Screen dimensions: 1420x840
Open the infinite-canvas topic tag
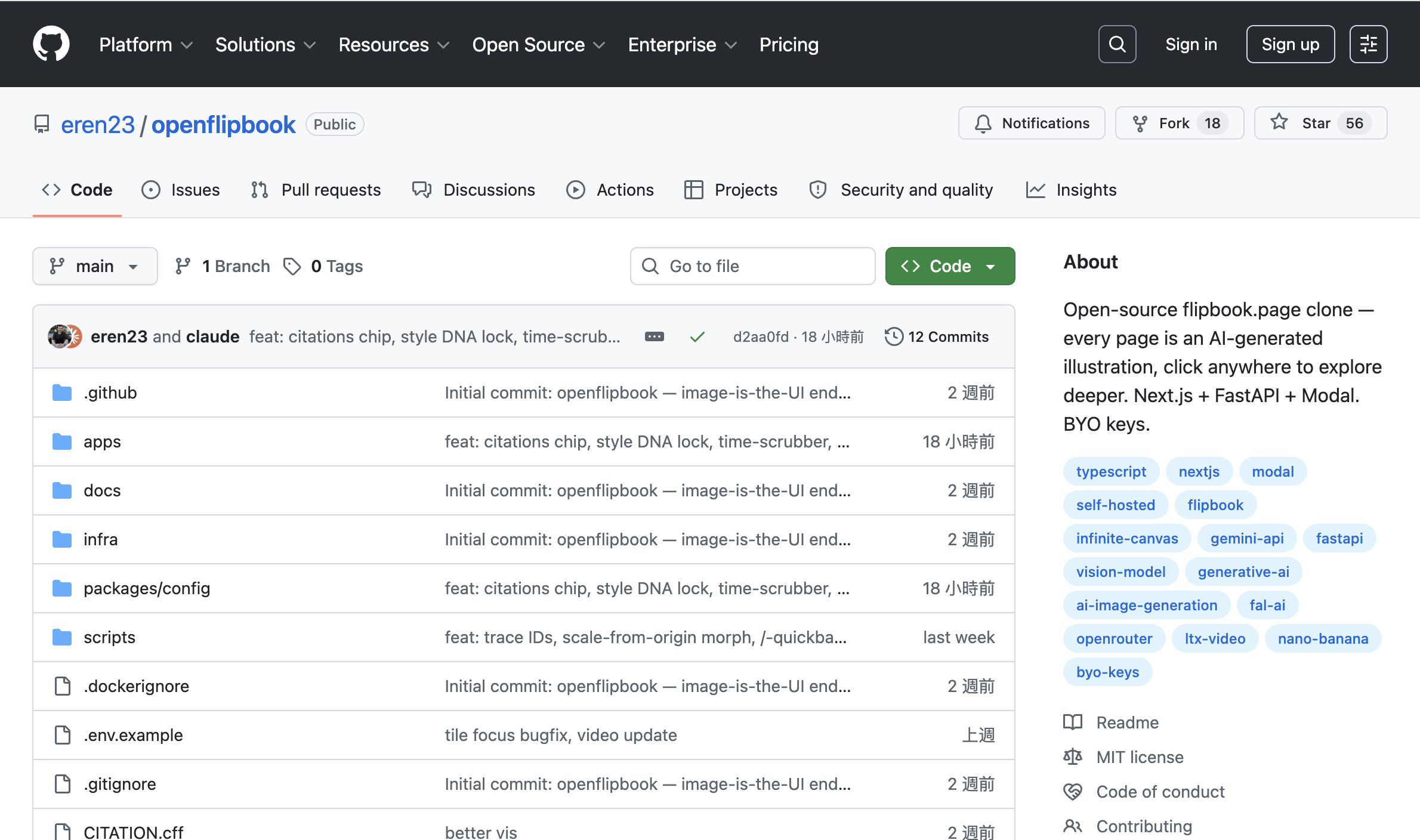pyautogui.click(x=1127, y=538)
